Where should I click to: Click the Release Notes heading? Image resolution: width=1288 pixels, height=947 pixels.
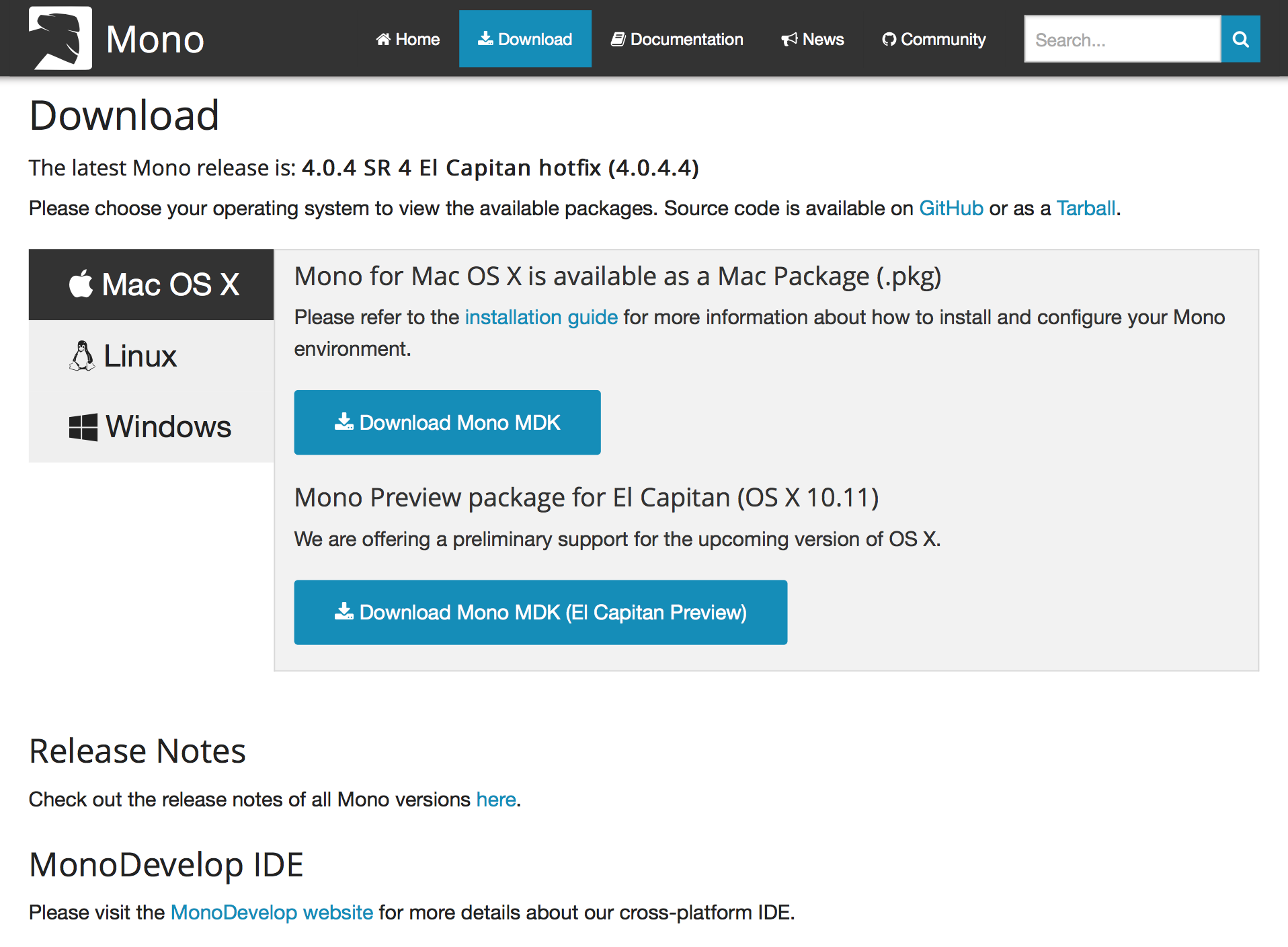(x=137, y=751)
